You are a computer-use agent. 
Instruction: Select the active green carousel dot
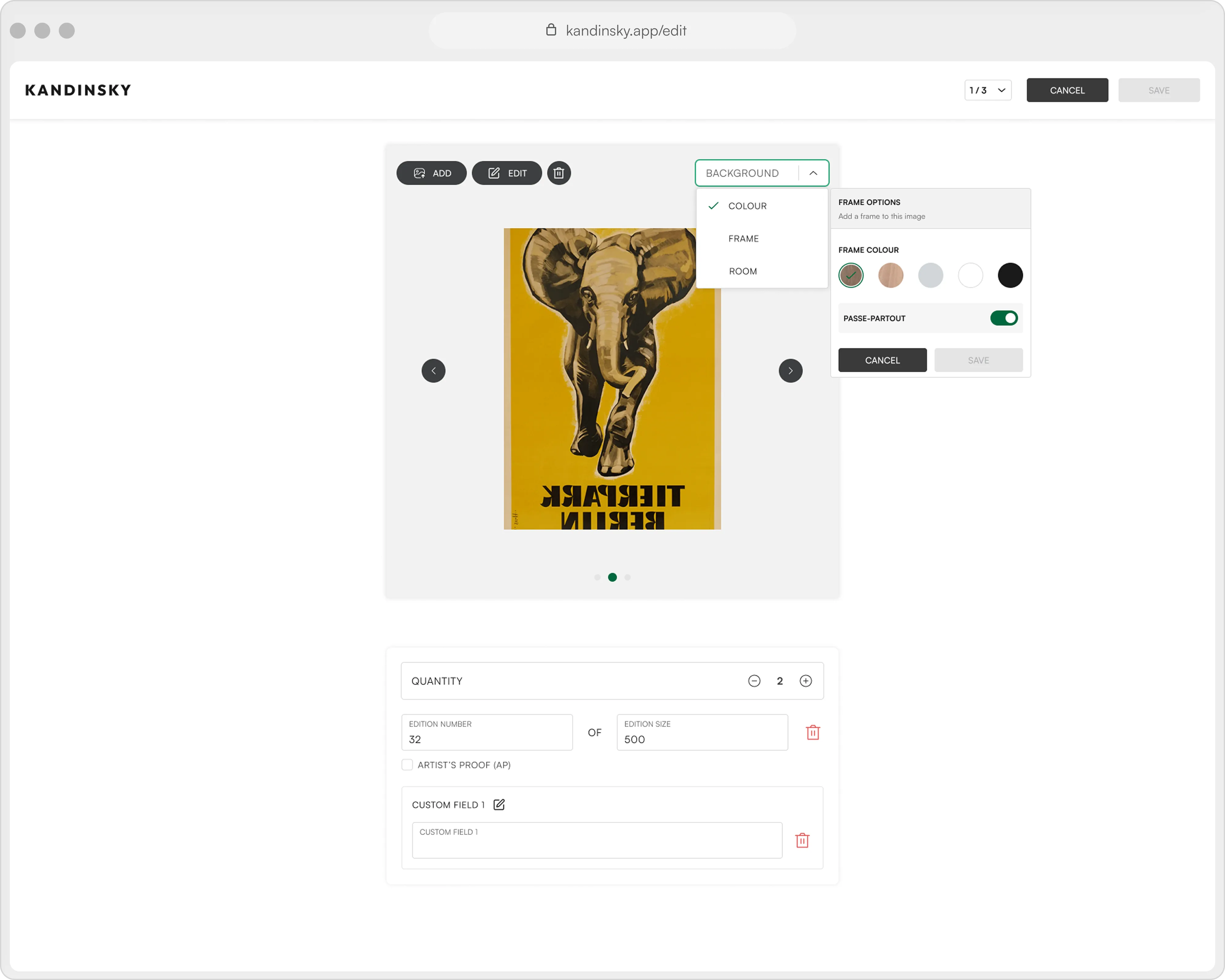[612, 577]
